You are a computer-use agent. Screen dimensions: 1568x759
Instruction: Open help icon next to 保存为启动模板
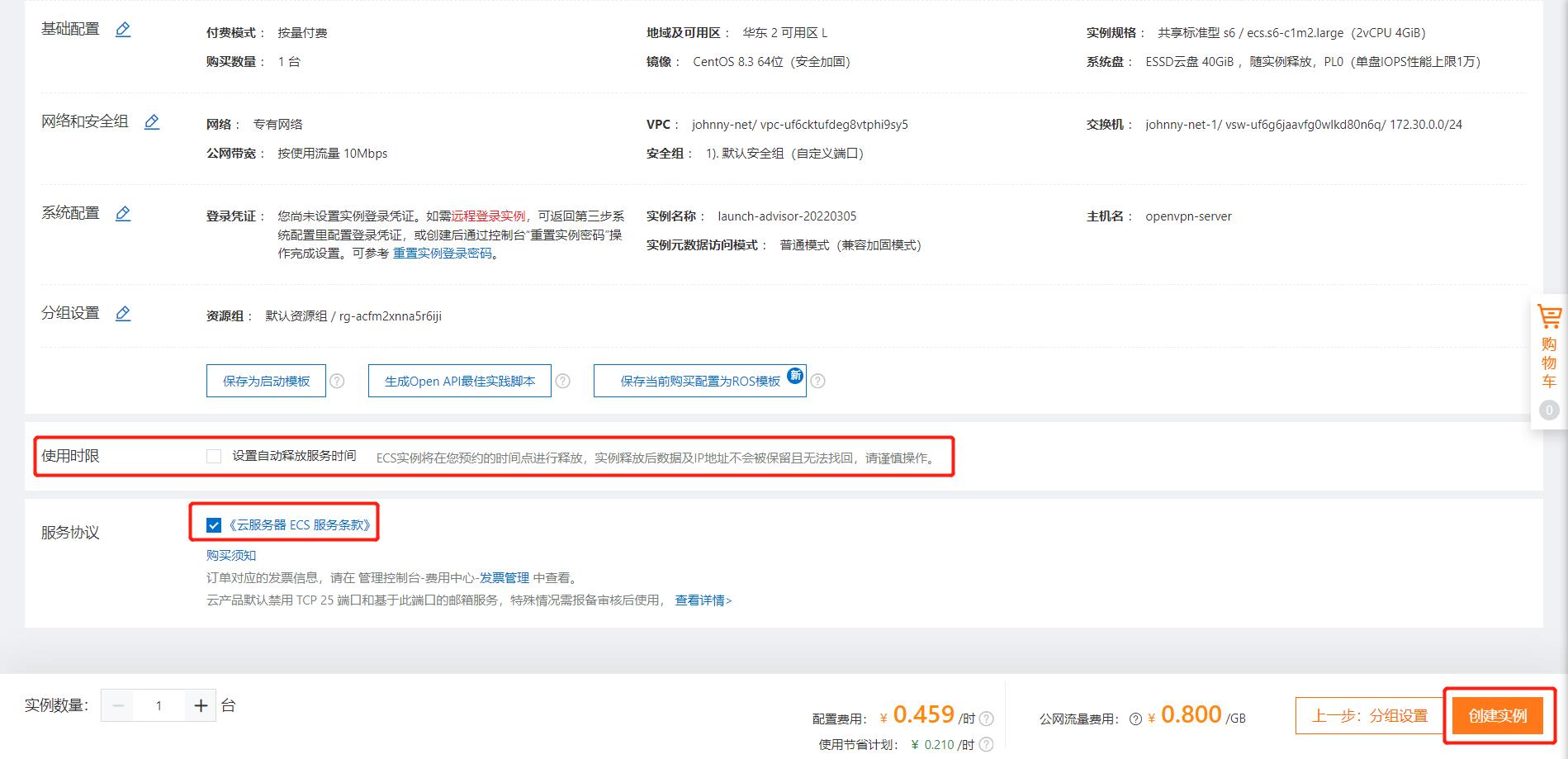click(337, 381)
